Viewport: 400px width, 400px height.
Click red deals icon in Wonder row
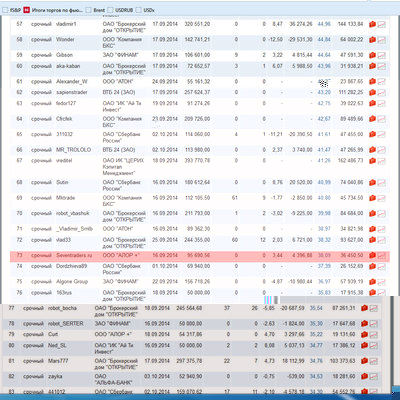pos(372,40)
